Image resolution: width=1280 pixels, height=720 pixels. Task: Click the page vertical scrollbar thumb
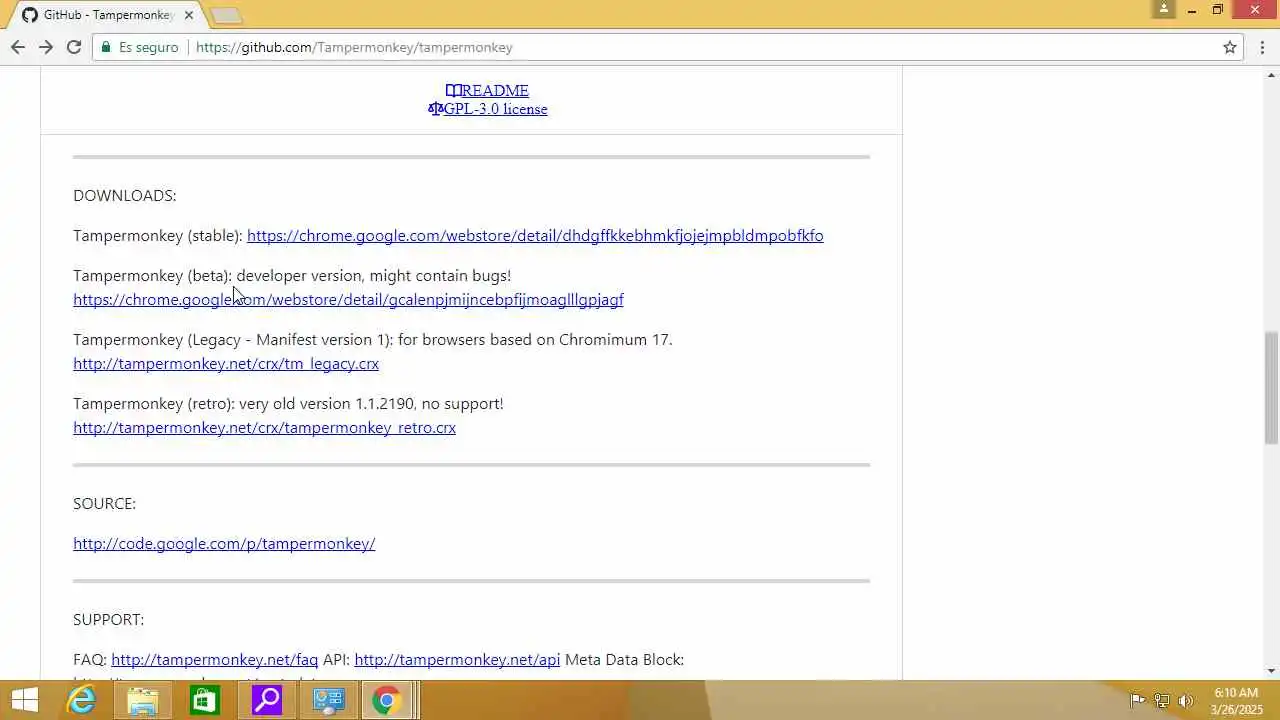tap(1271, 387)
